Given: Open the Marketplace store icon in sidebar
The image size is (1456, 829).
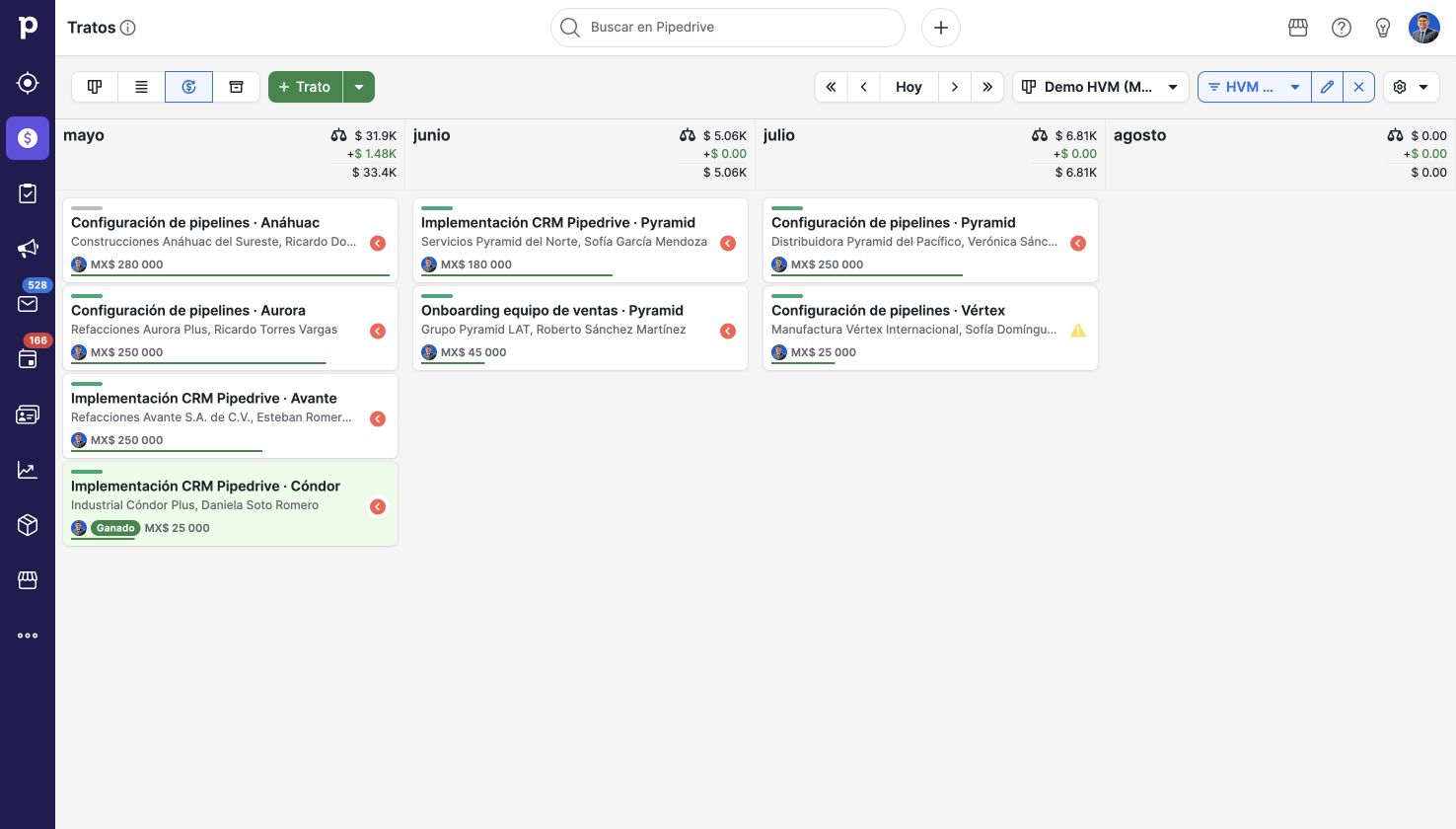Looking at the screenshot, I should [28, 580].
